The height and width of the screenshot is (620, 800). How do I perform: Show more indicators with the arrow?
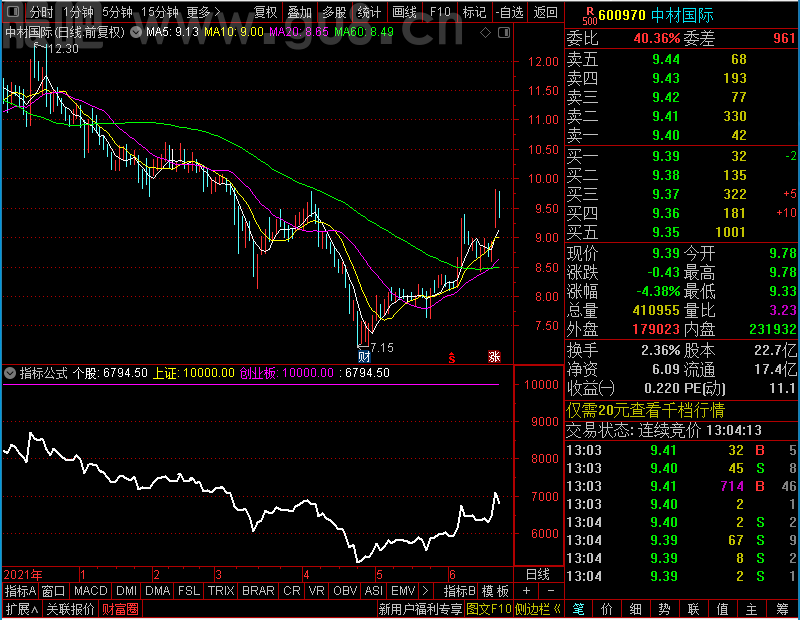pos(426,591)
